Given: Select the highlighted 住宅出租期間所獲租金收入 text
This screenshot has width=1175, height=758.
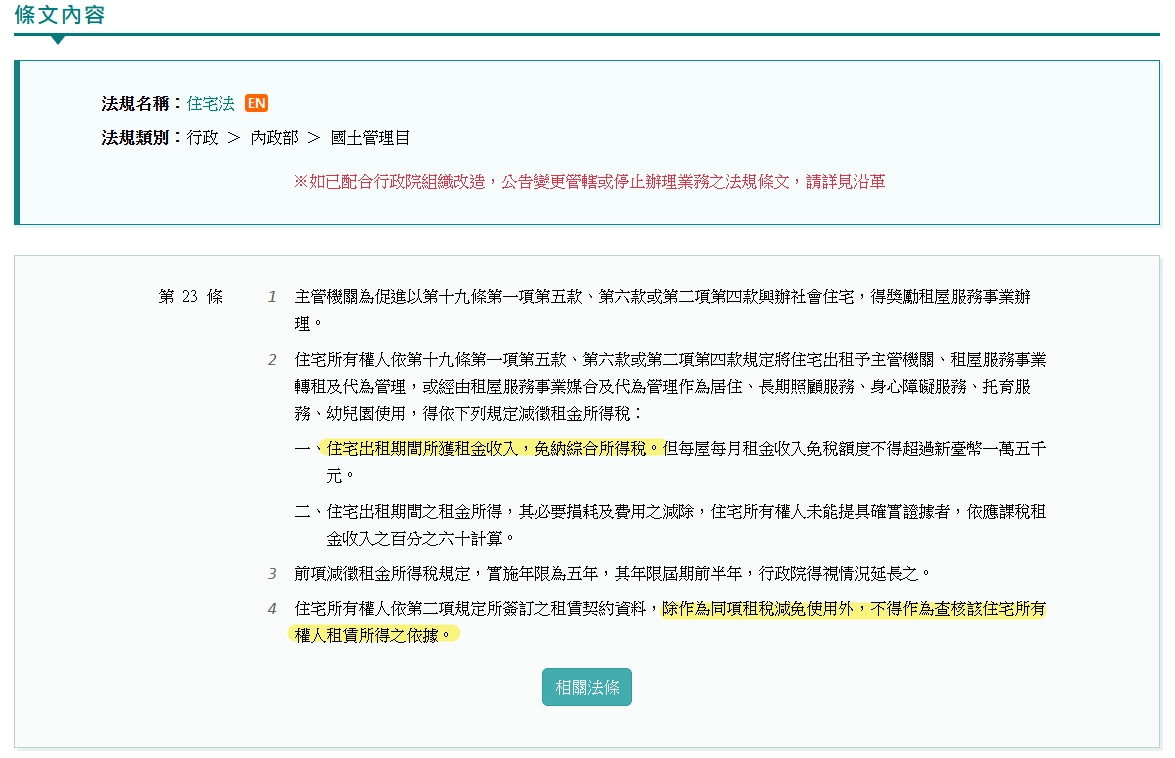Looking at the screenshot, I should point(424,450).
